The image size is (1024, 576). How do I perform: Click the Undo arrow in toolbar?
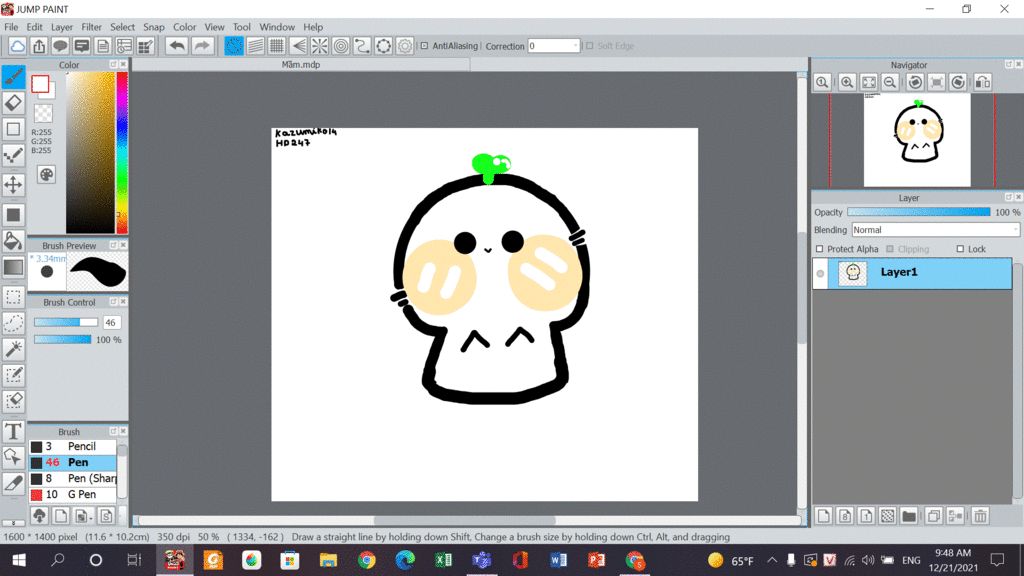click(176, 46)
